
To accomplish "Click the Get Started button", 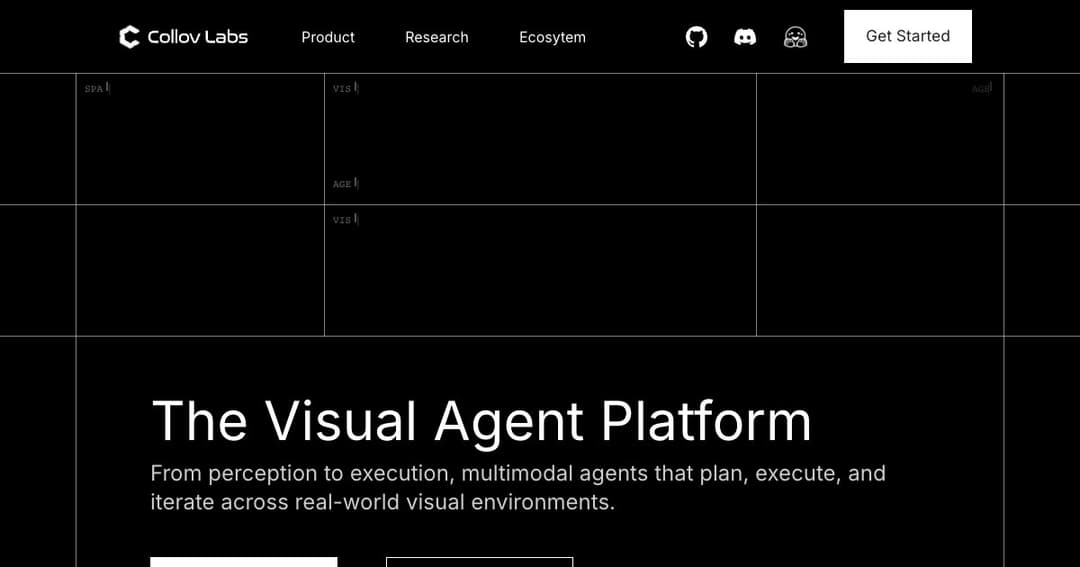I will 908,37.
